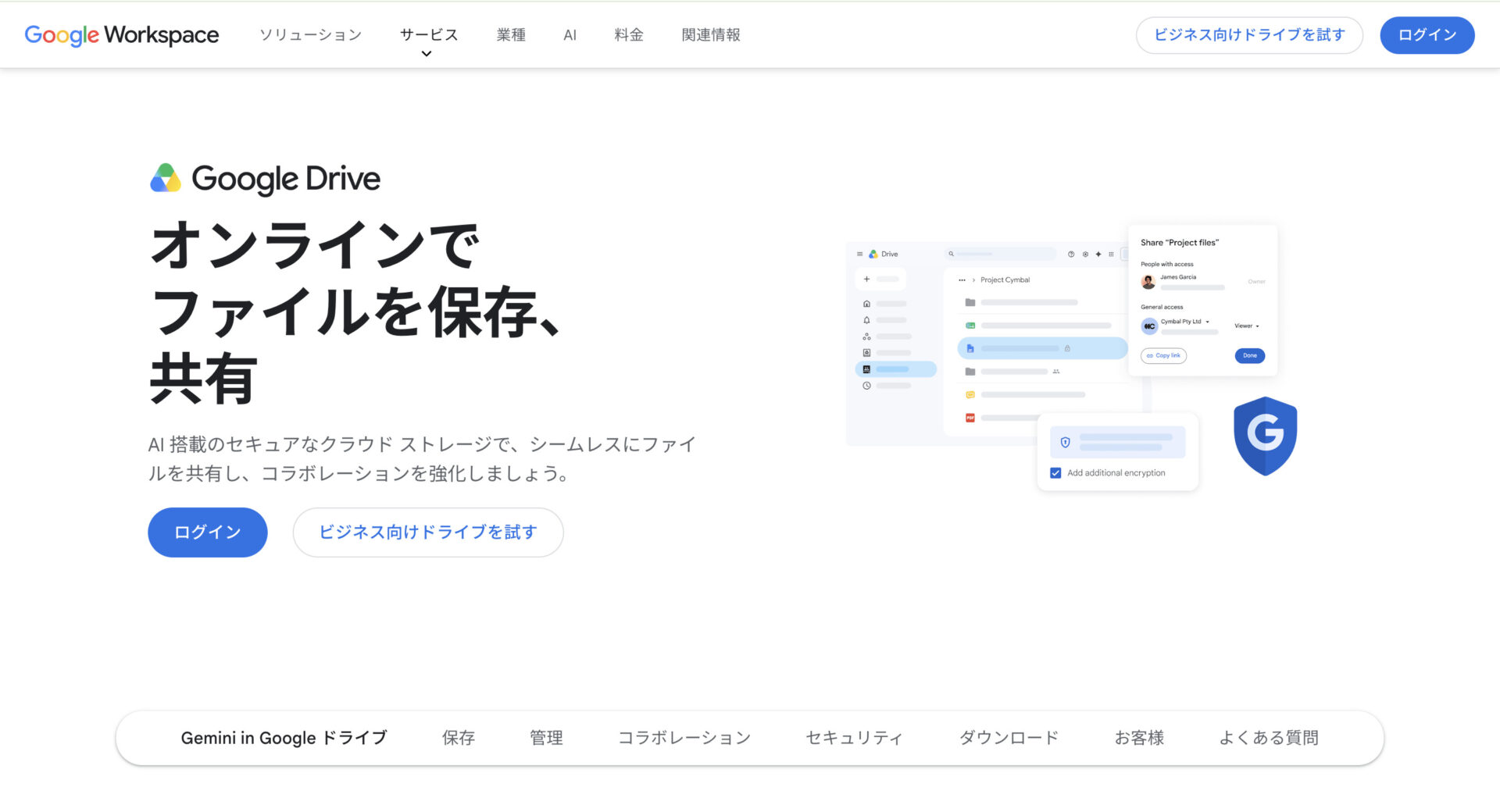
Task: Click the shared people icon beside folder row
Action: point(1056,372)
